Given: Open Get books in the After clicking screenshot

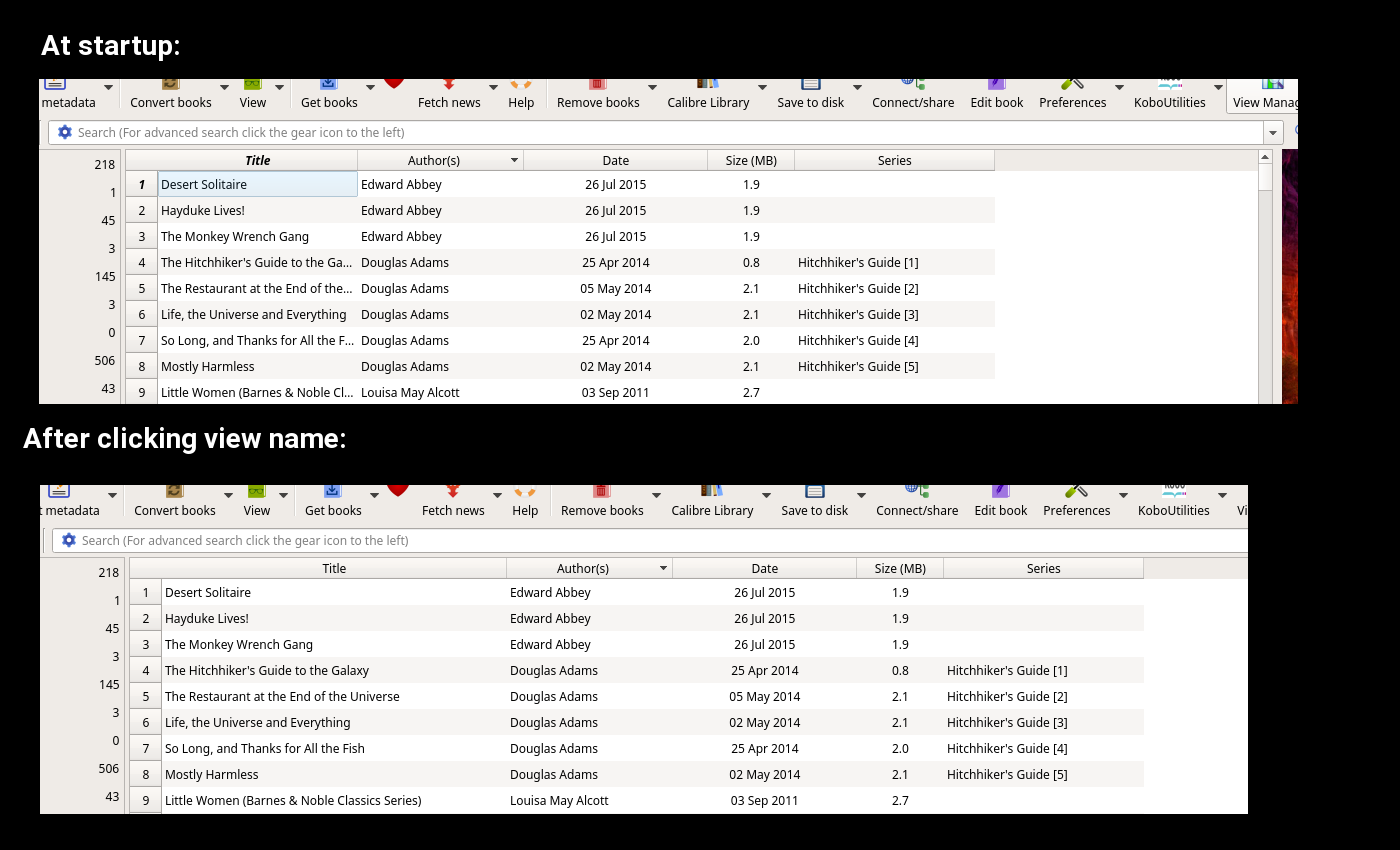Looking at the screenshot, I should (x=333, y=502).
